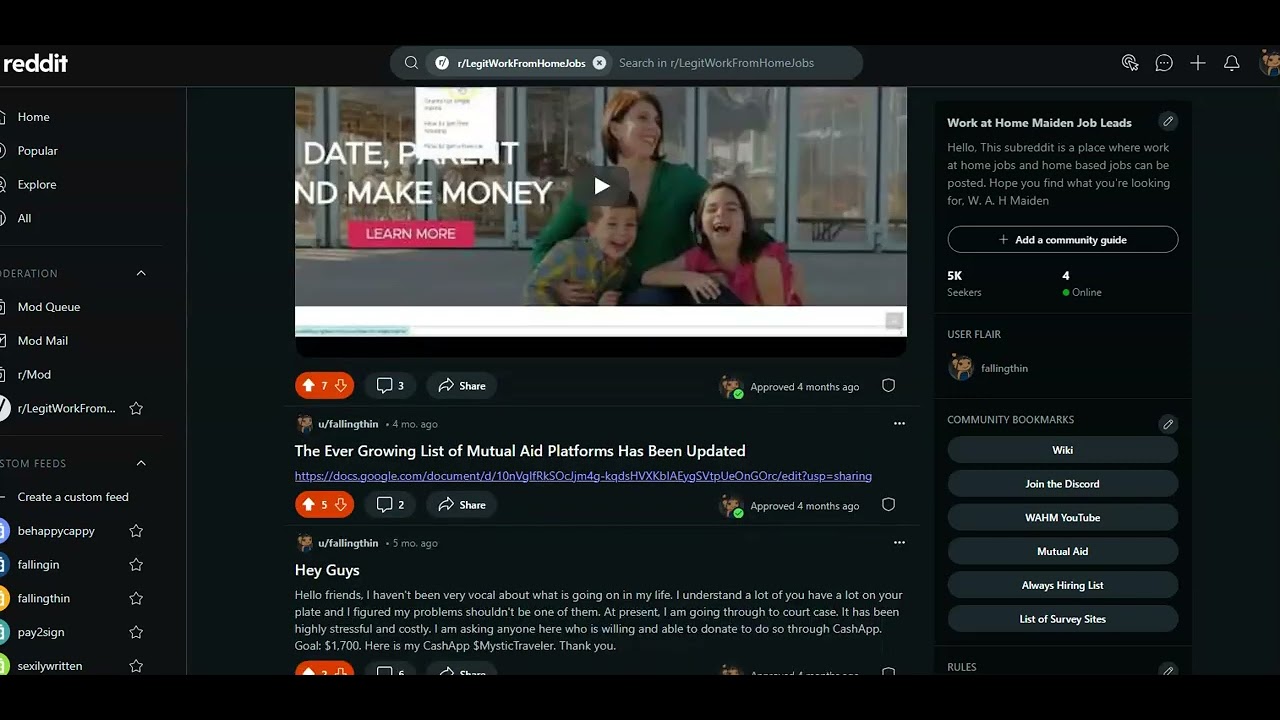Go to the Reddit home logo

pos(35,63)
